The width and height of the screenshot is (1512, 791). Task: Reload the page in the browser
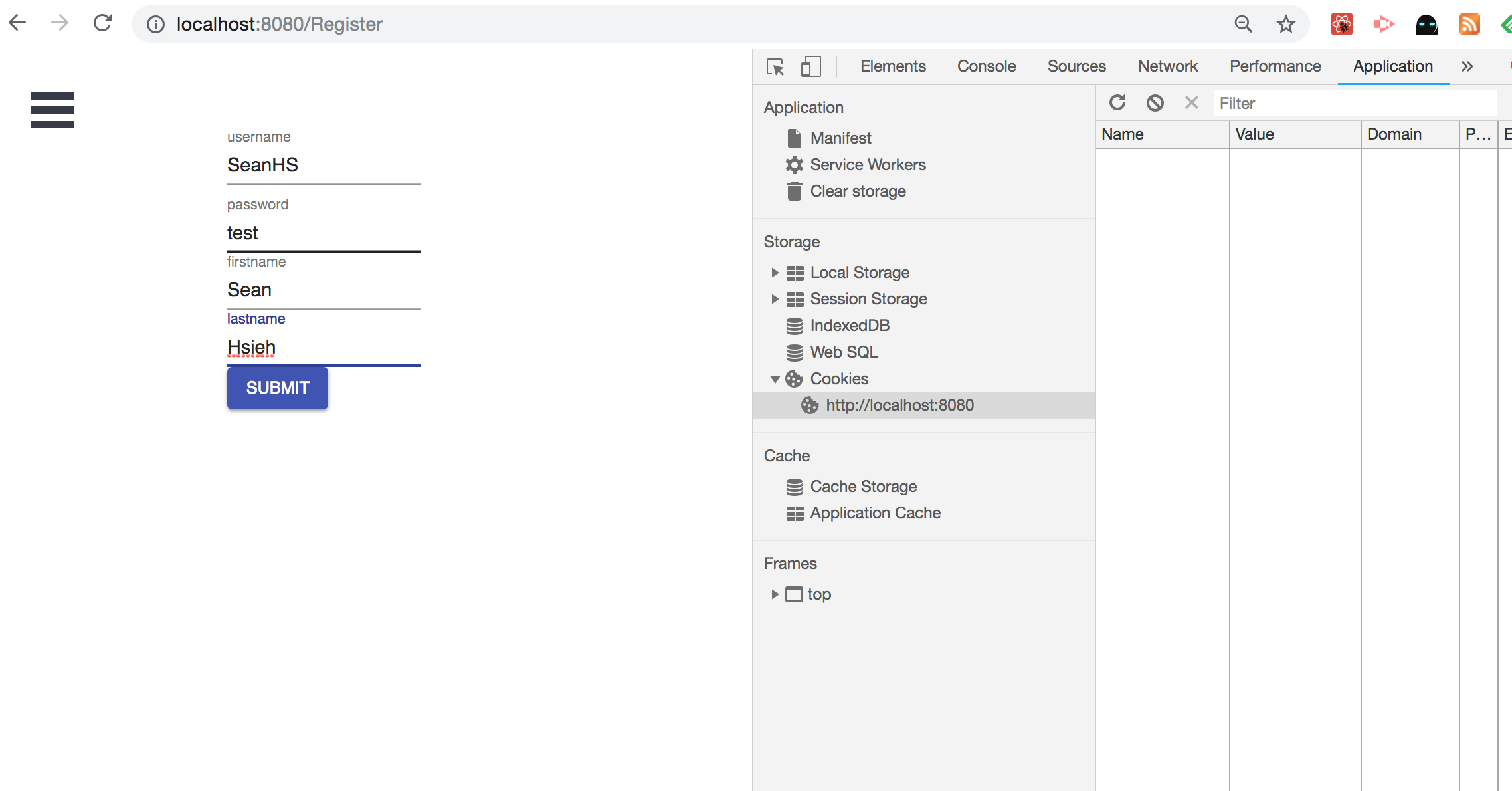pyautogui.click(x=102, y=24)
